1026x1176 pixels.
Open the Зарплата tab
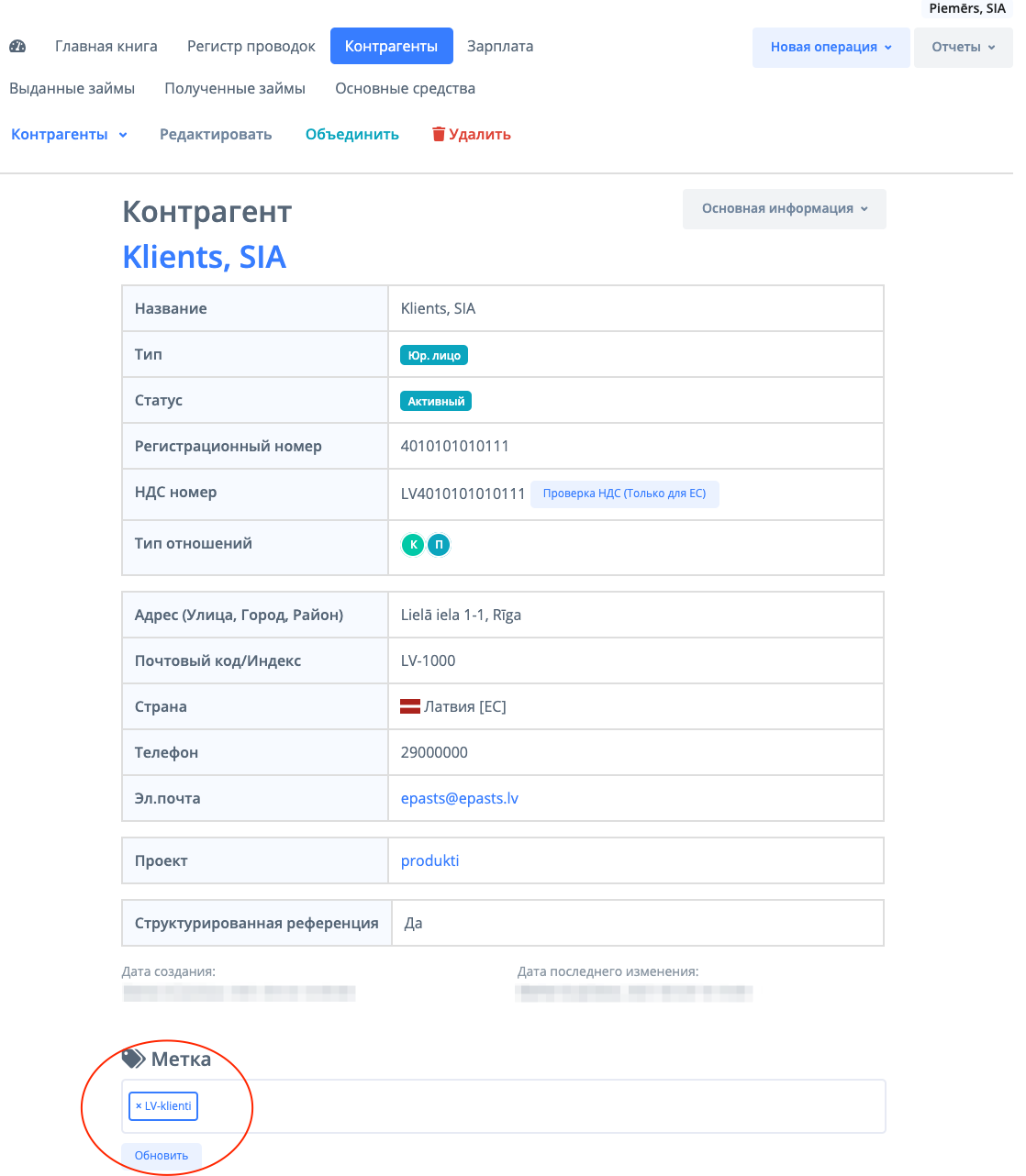click(500, 46)
